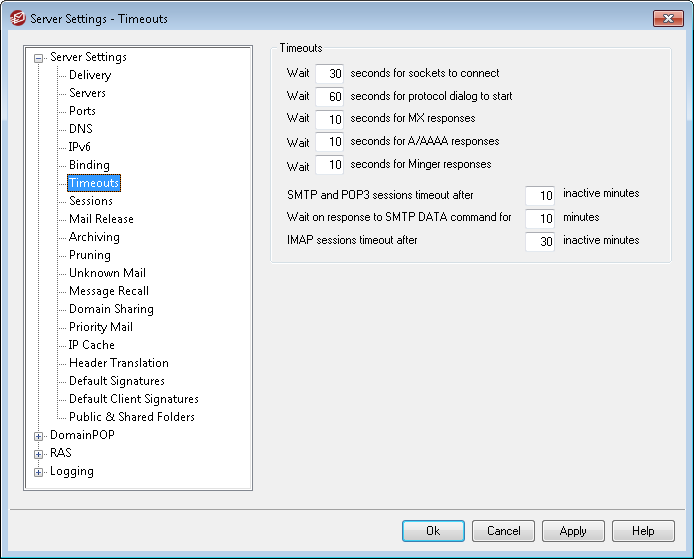Image resolution: width=694 pixels, height=559 pixels.
Task: Expand the Logging tree node
Action: pos(39,472)
